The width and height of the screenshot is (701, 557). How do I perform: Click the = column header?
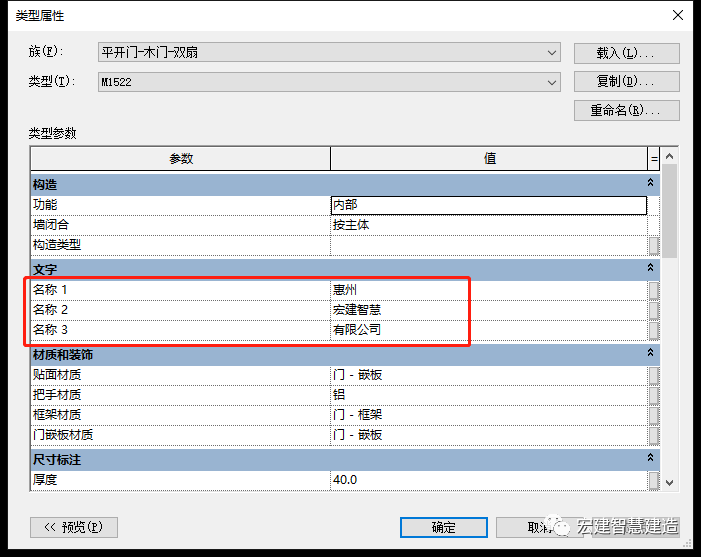(x=654, y=159)
